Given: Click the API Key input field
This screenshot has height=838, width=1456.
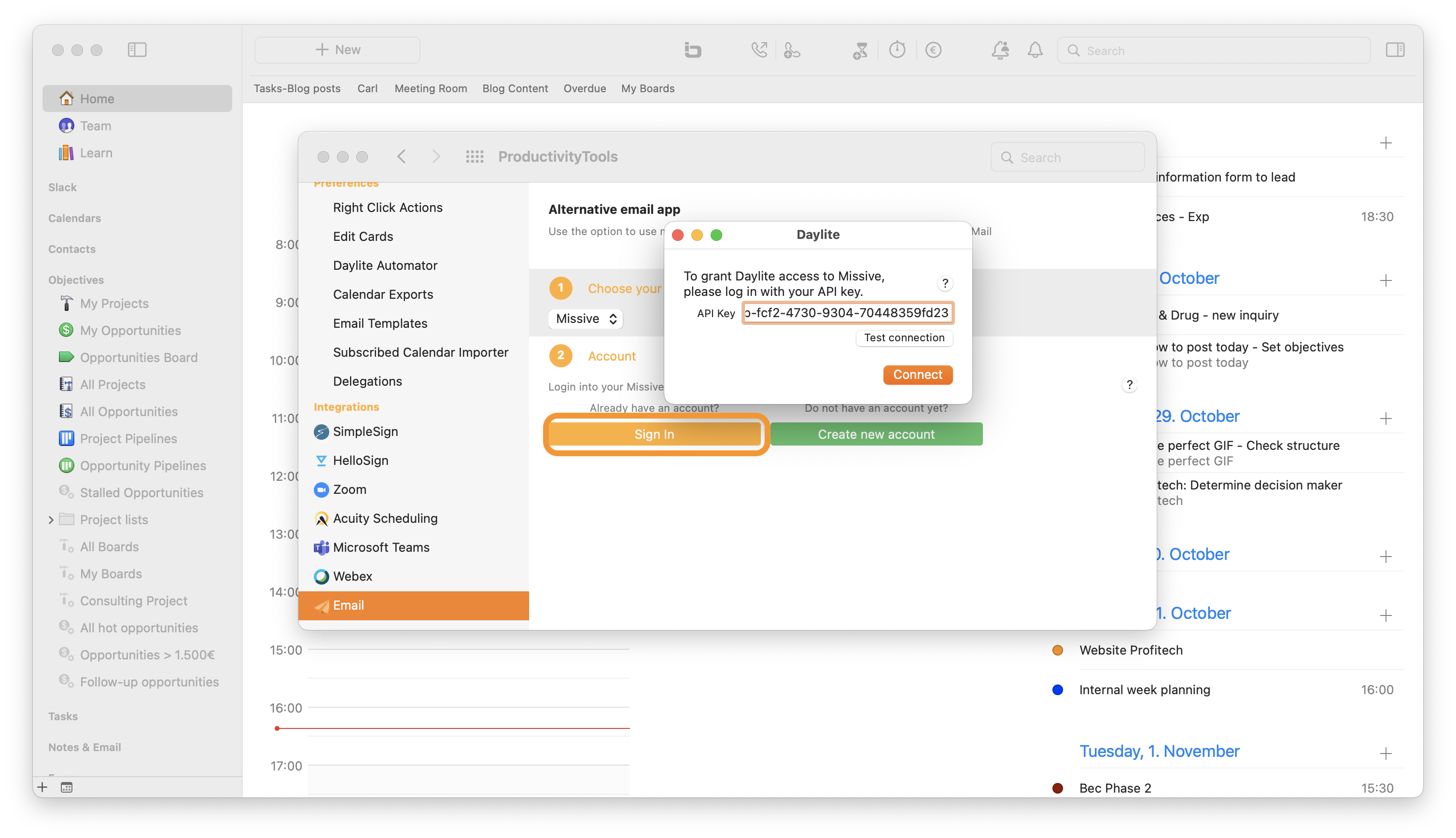Looking at the screenshot, I should pos(847,312).
